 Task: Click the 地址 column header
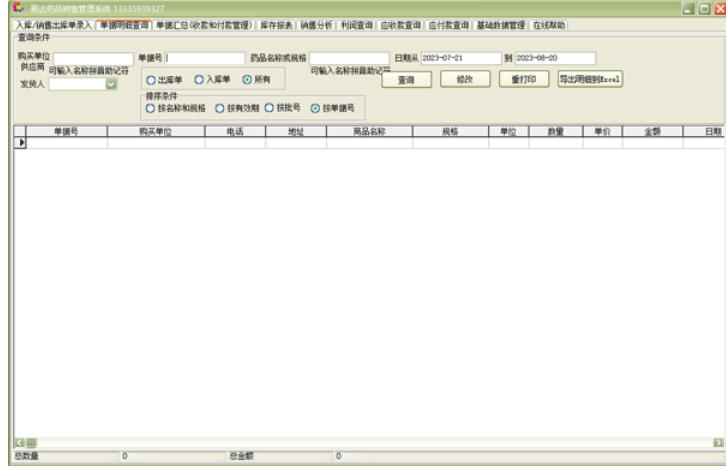[296, 131]
